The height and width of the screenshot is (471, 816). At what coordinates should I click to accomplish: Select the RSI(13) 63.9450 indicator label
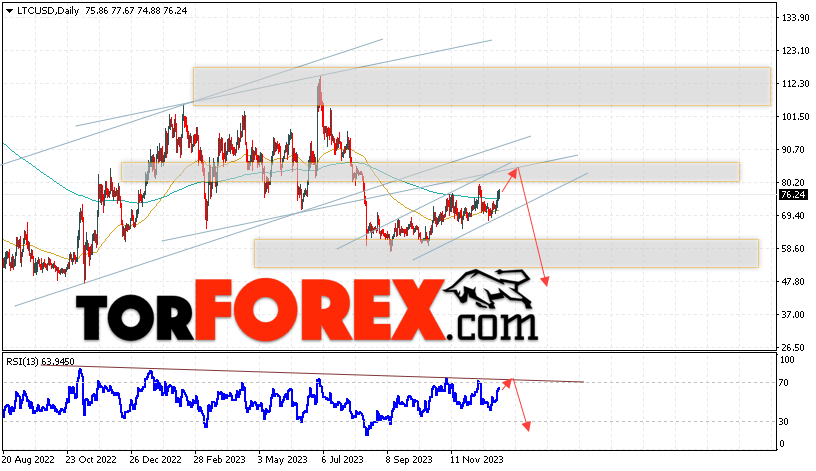41,361
